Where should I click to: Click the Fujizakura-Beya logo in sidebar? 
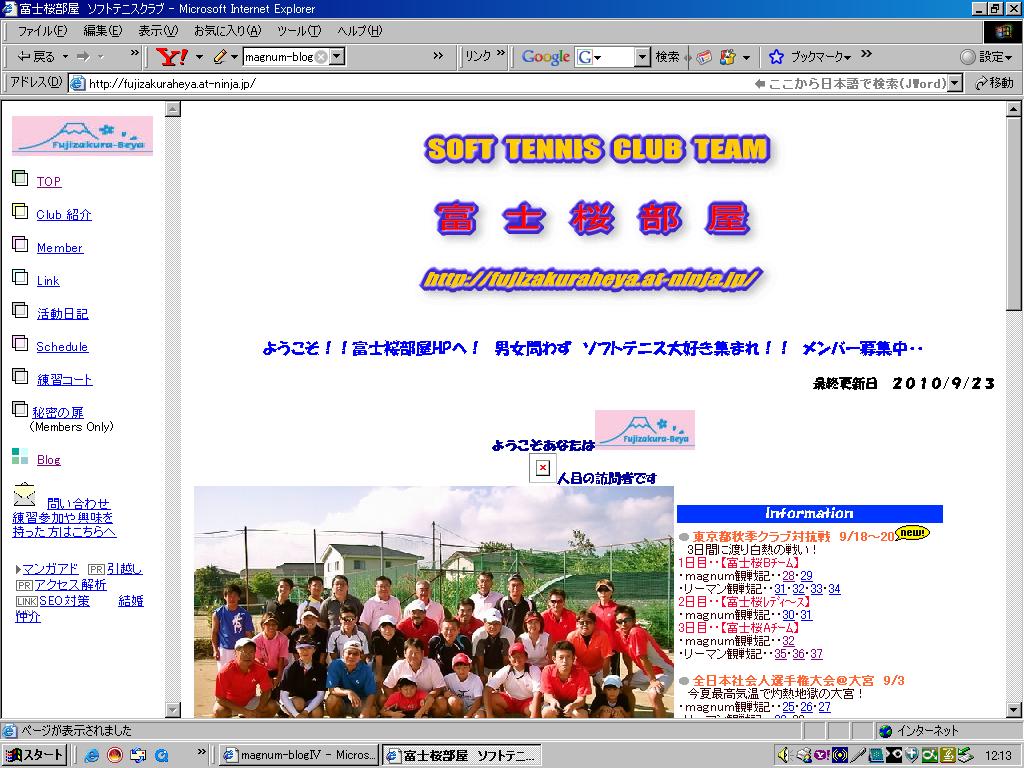coord(82,136)
